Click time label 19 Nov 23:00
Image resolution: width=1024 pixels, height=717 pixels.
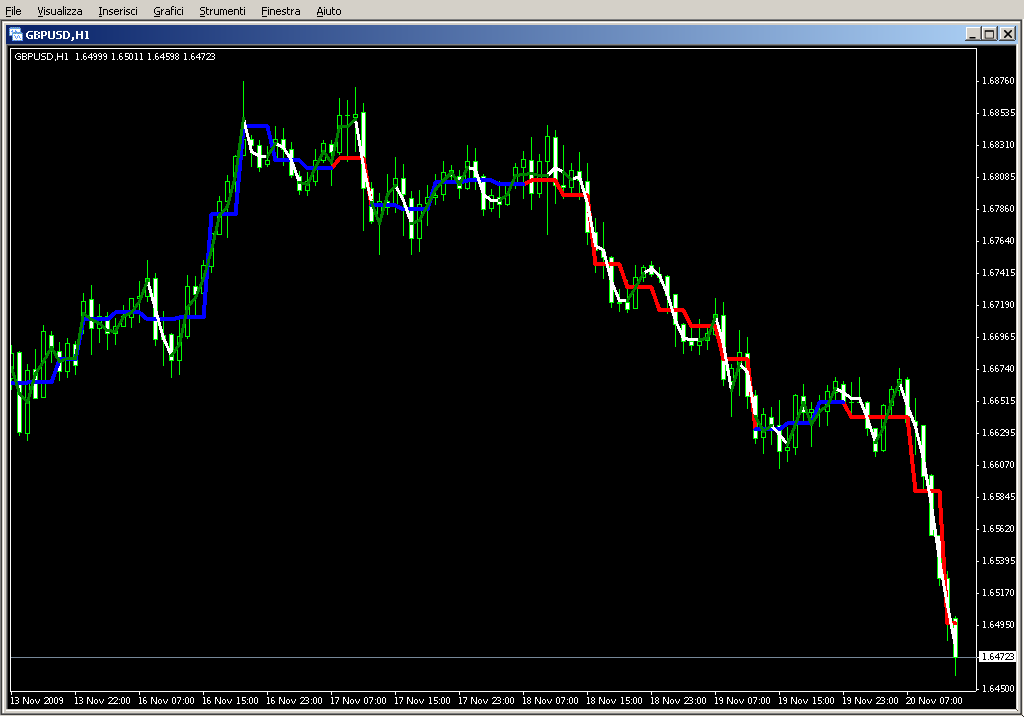point(870,701)
